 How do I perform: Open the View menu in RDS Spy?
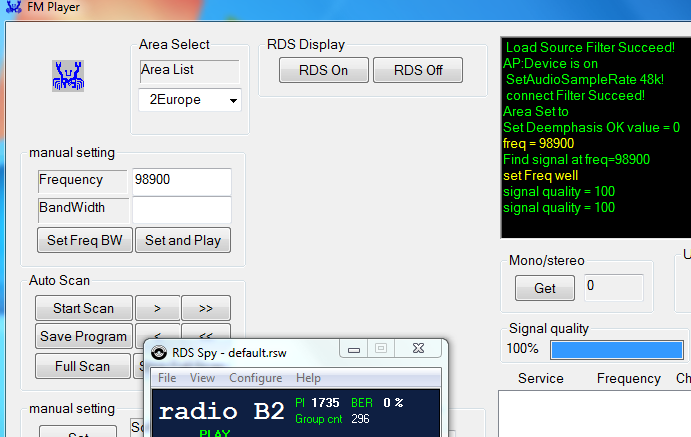202,378
